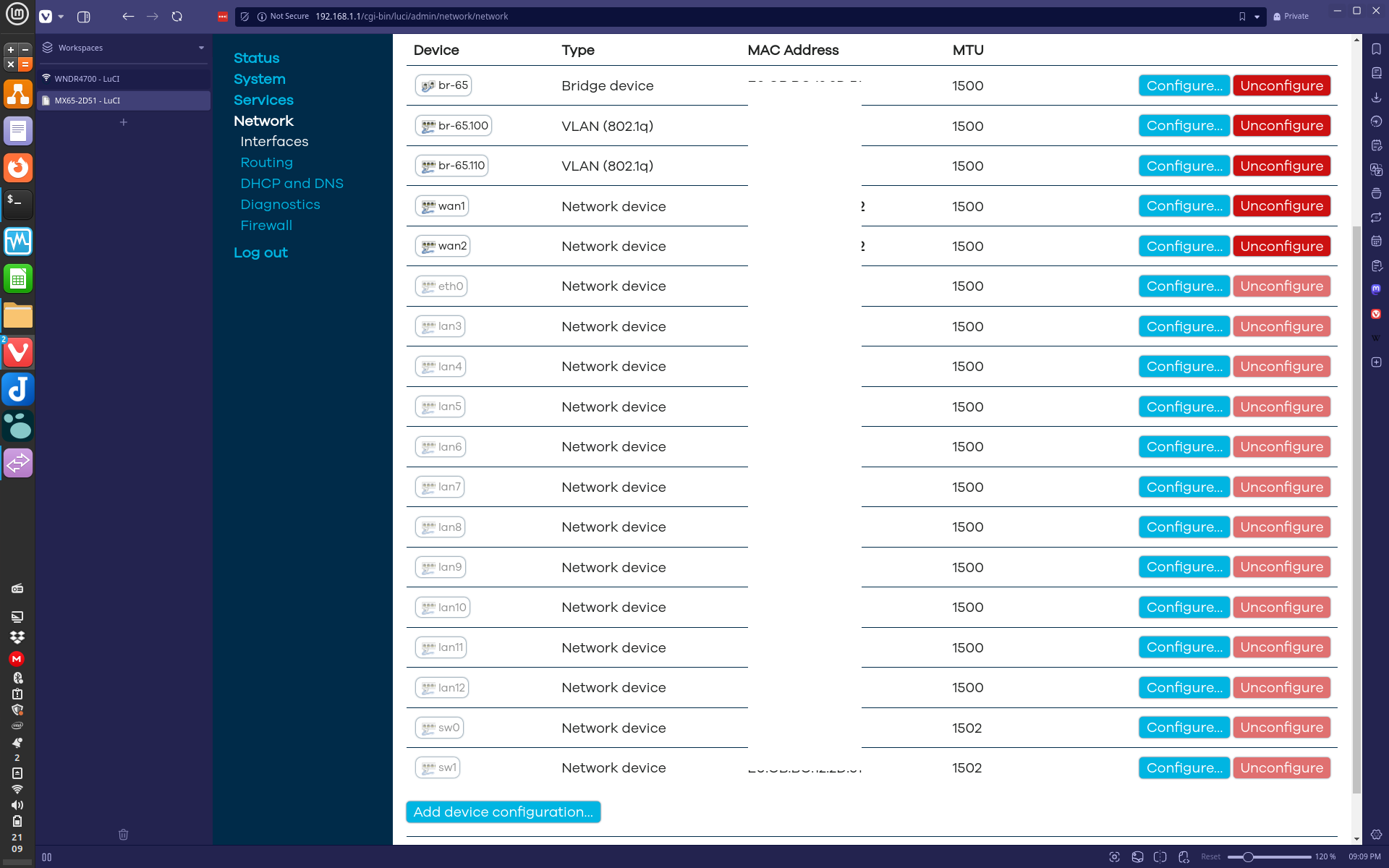
Task: Open the Calendar panel icon
Action: tap(1376, 242)
